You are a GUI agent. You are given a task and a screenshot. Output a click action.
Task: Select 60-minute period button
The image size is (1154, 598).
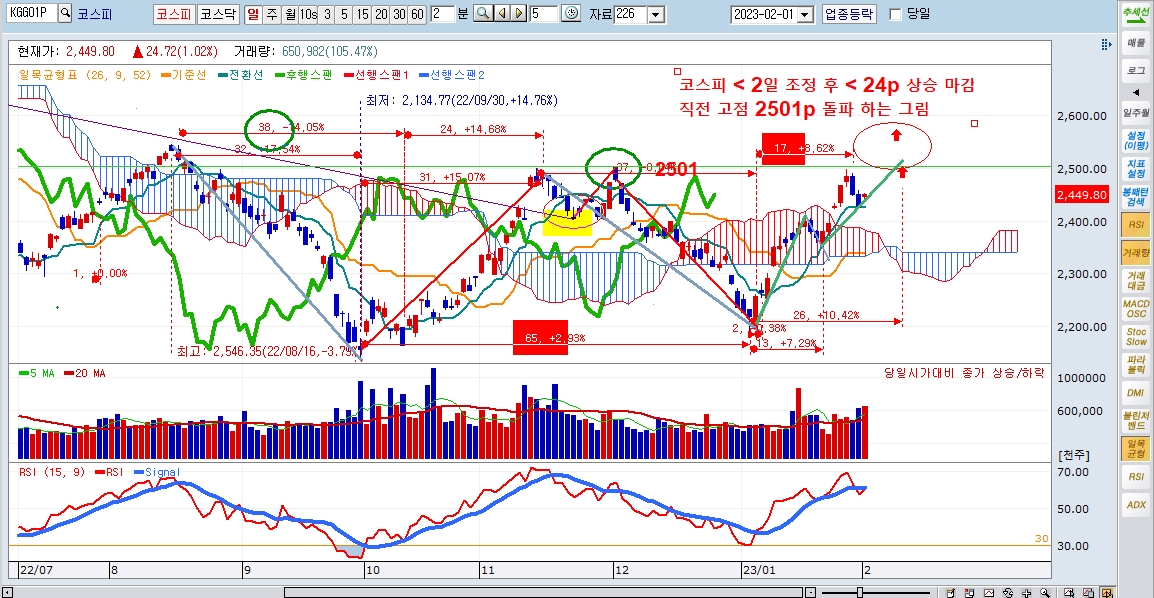click(417, 14)
